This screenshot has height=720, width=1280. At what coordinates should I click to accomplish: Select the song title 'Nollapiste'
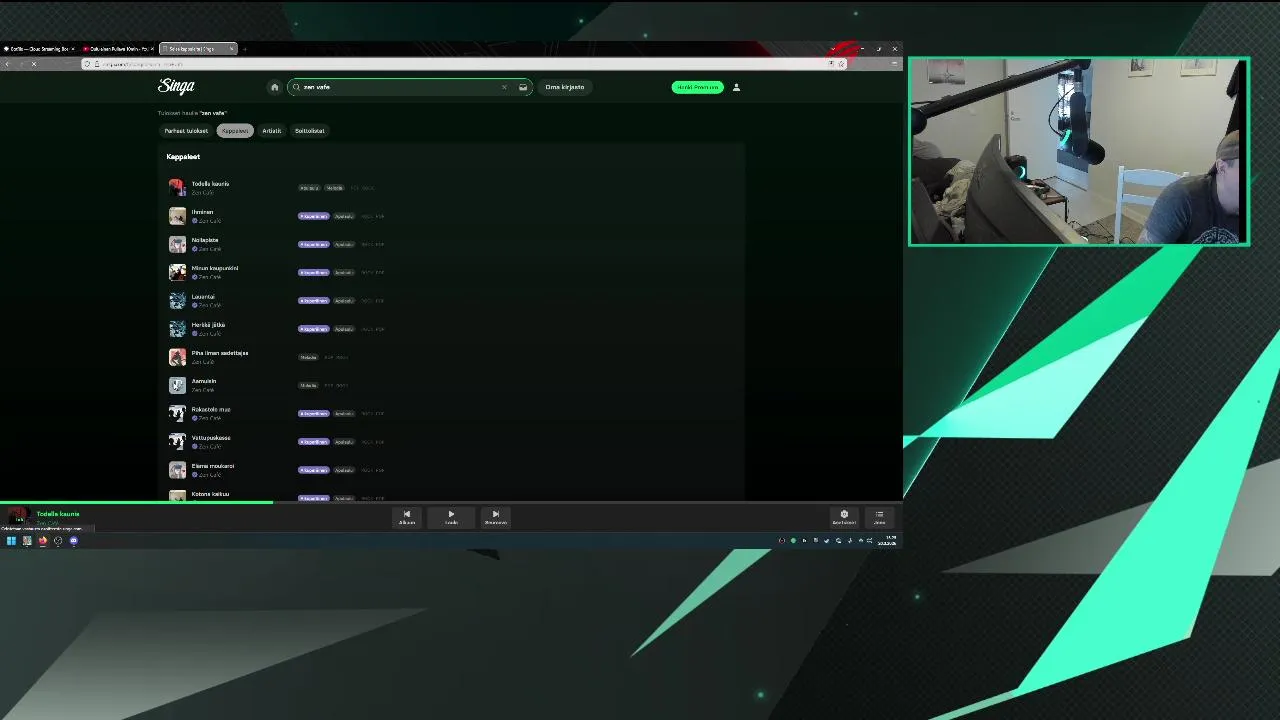[x=204, y=240]
